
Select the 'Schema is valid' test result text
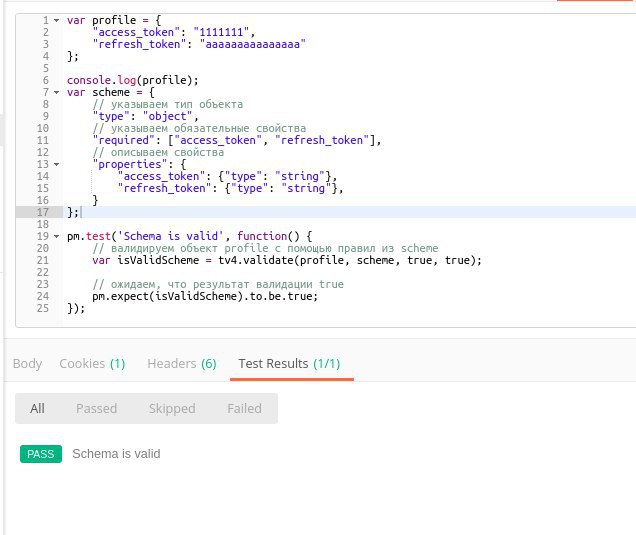point(116,454)
